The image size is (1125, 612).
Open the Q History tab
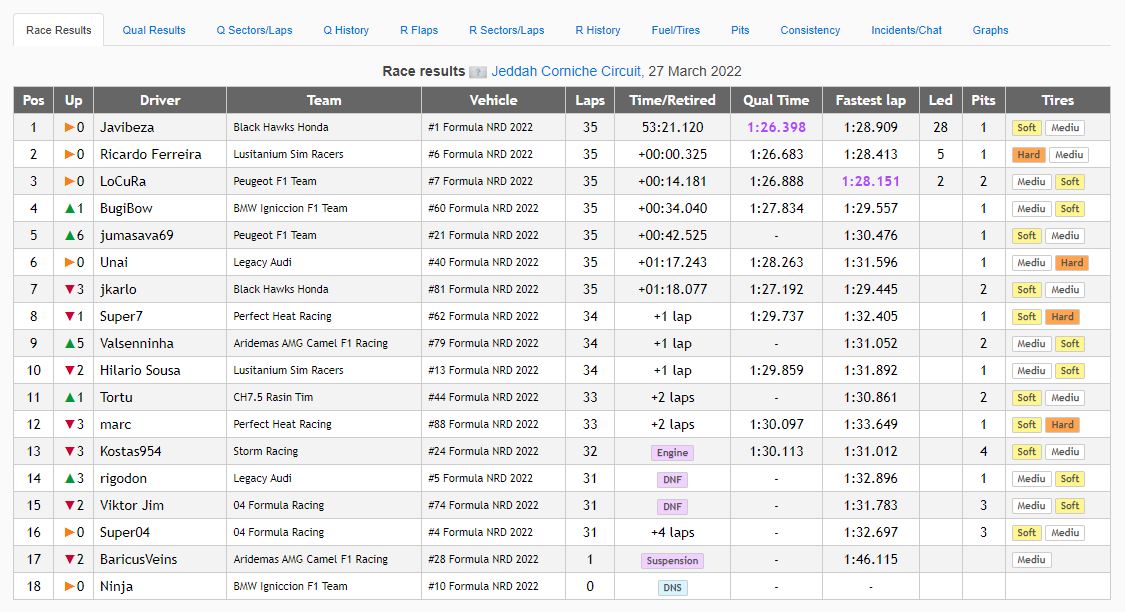pos(346,30)
